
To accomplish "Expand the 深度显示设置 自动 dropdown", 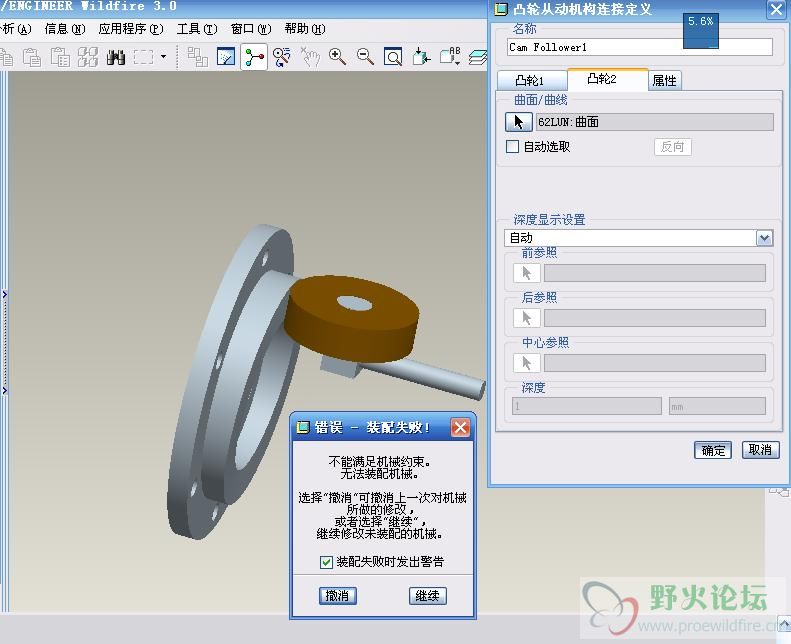I will pyautogui.click(x=764, y=238).
